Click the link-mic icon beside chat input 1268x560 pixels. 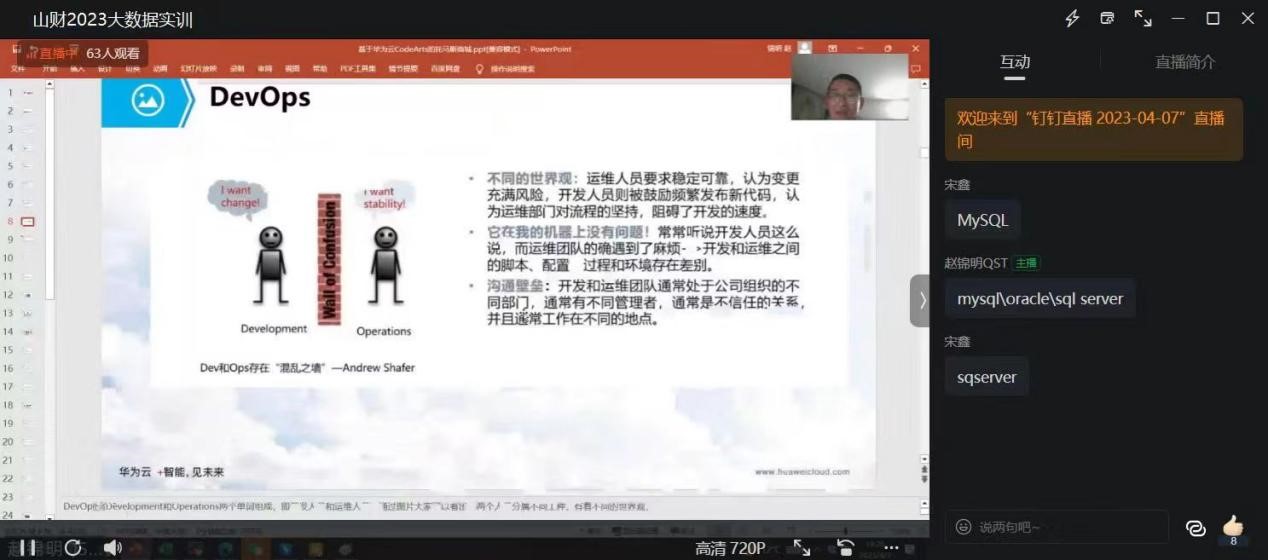[x=1195, y=528]
